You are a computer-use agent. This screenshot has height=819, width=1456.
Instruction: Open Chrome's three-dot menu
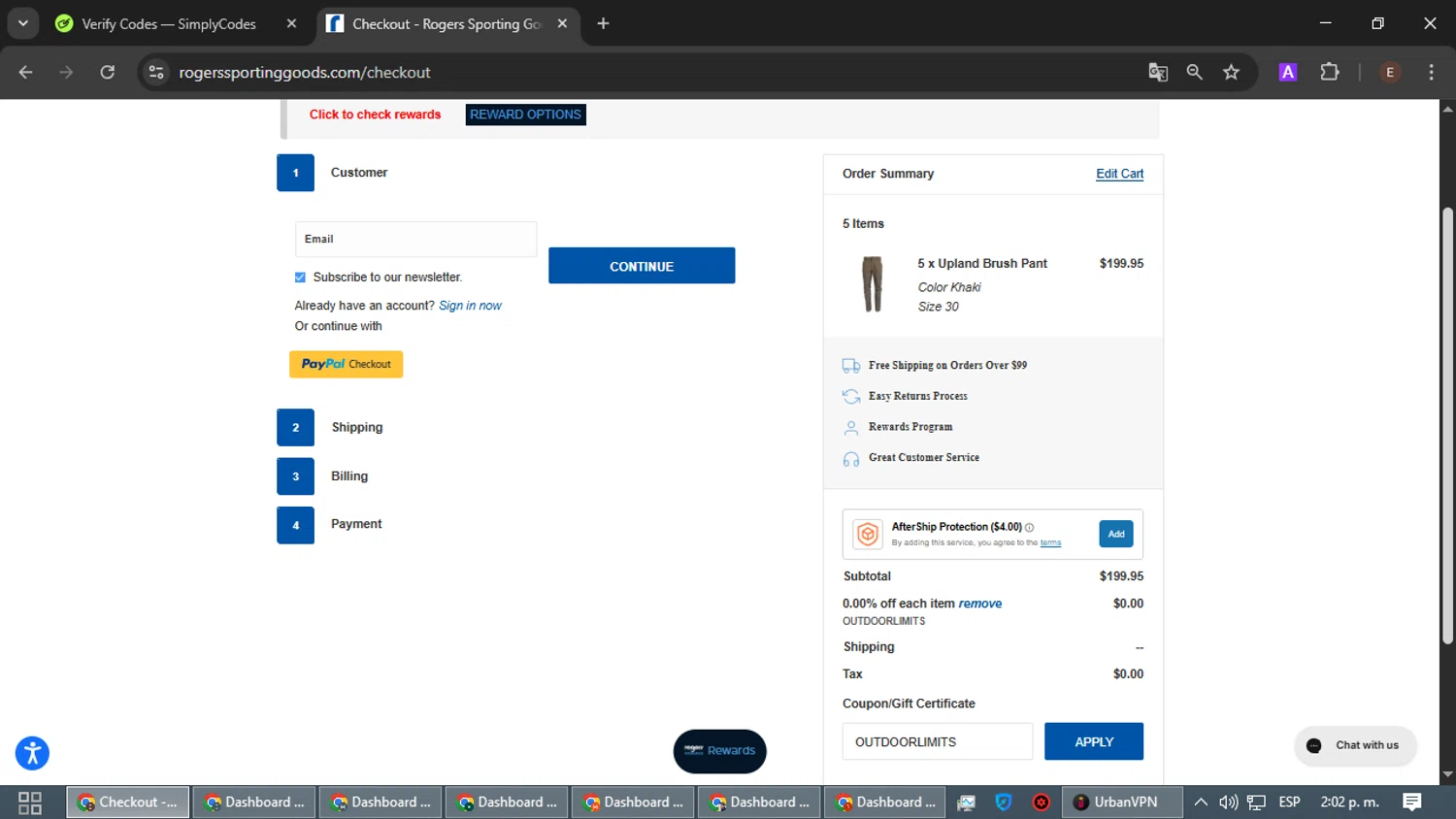click(x=1431, y=72)
